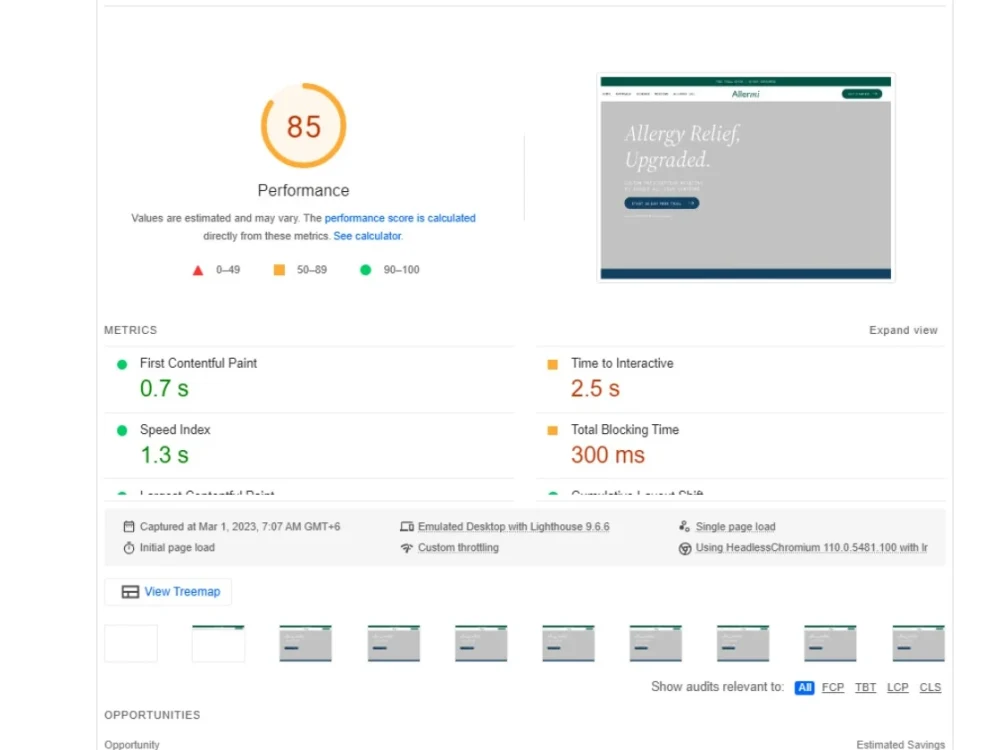Click the 85 performance score gauge
The height and width of the screenshot is (750, 1000).
tap(304, 126)
